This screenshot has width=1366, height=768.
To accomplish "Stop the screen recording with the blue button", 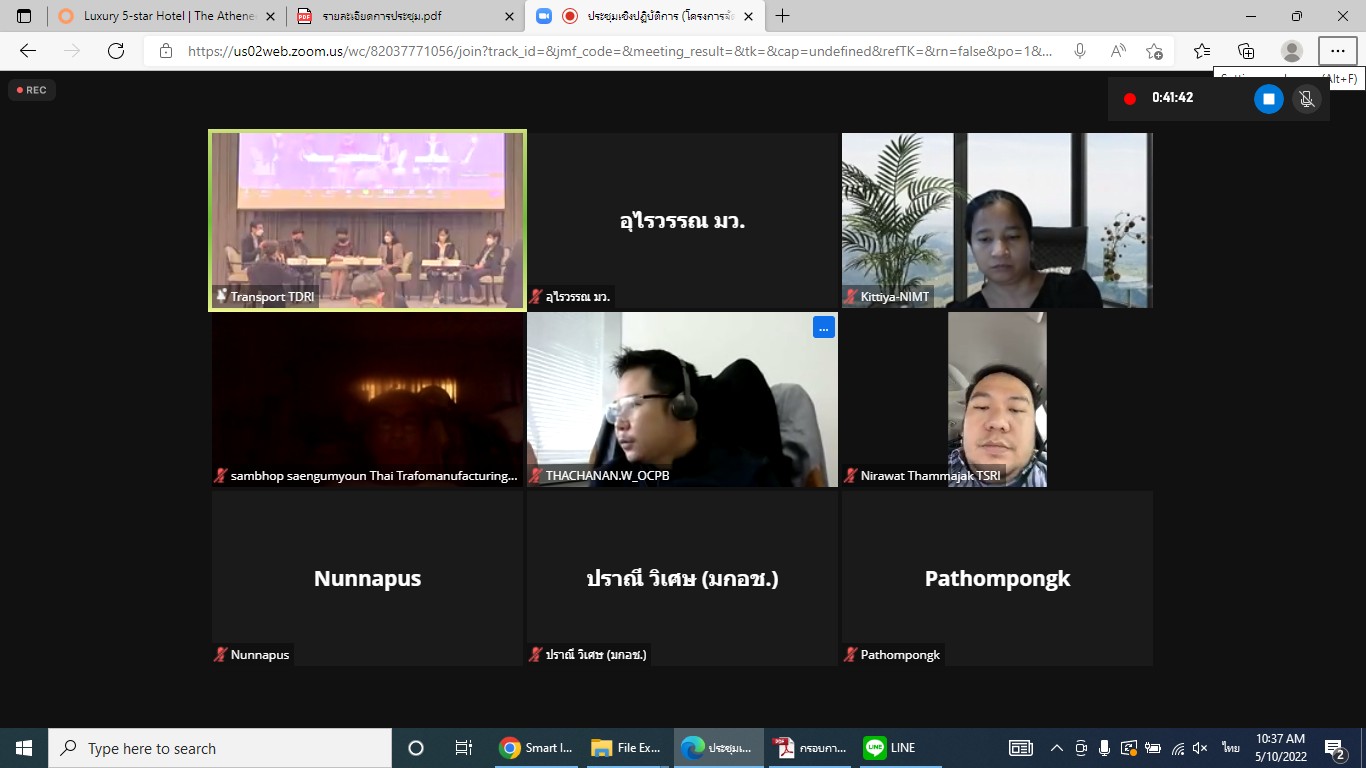I will click(x=1268, y=99).
